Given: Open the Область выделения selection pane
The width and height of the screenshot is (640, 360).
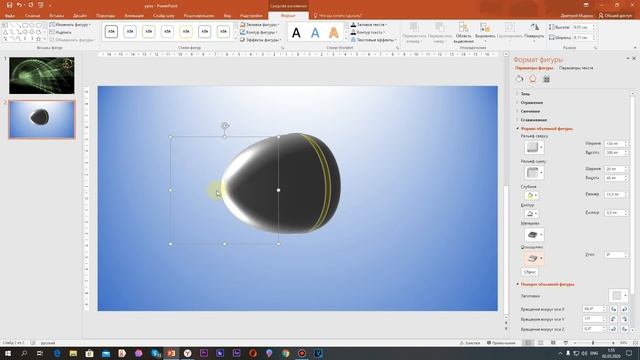Looking at the screenshot, I should tap(463, 33).
